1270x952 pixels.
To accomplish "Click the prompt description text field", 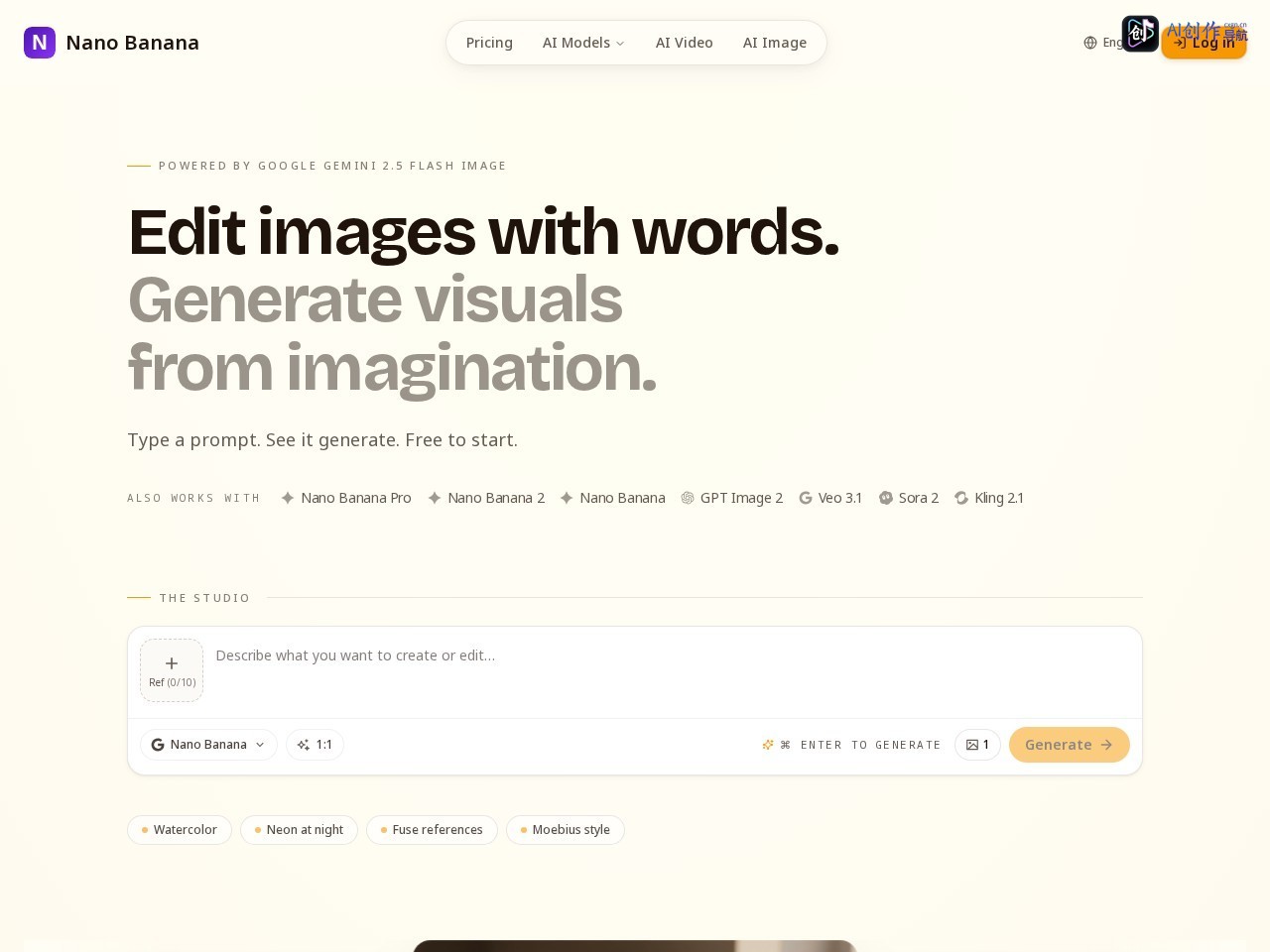I will coord(672,671).
